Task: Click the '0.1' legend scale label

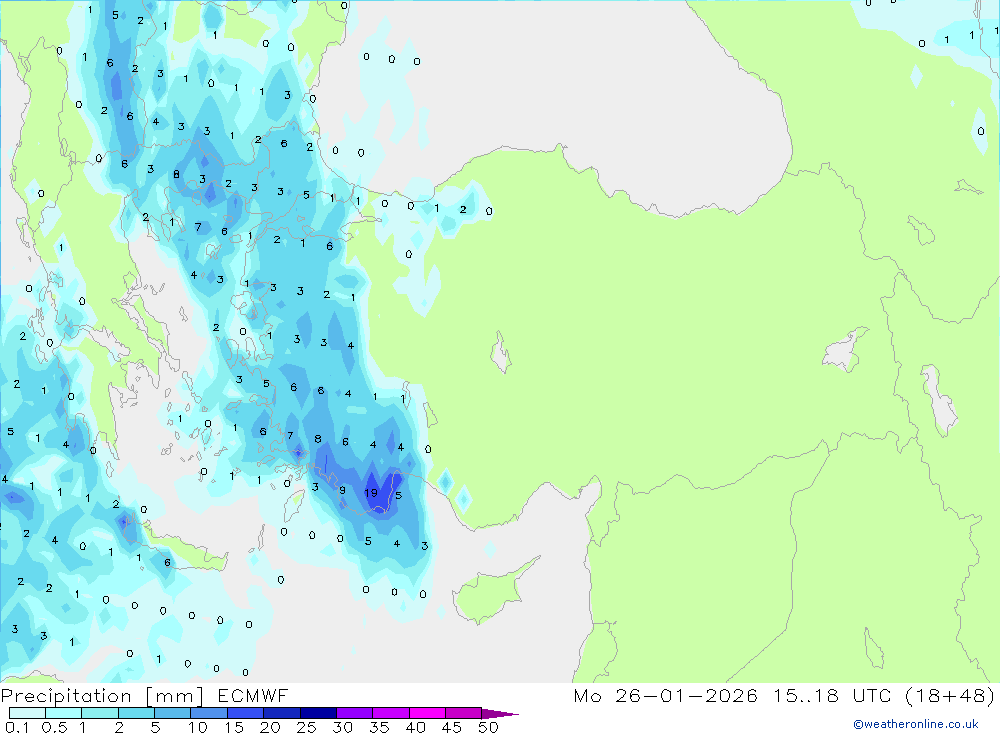Action: coord(17,727)
